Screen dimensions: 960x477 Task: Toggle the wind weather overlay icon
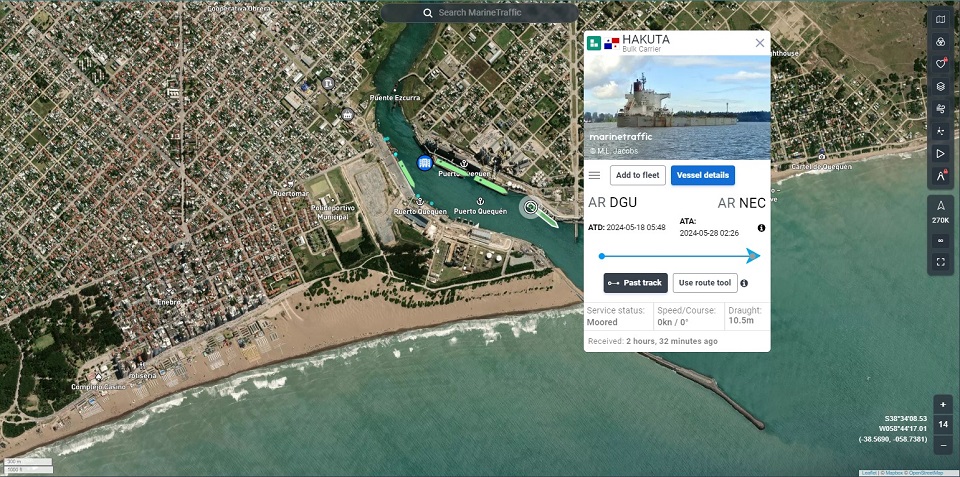[x=940, y=109]
